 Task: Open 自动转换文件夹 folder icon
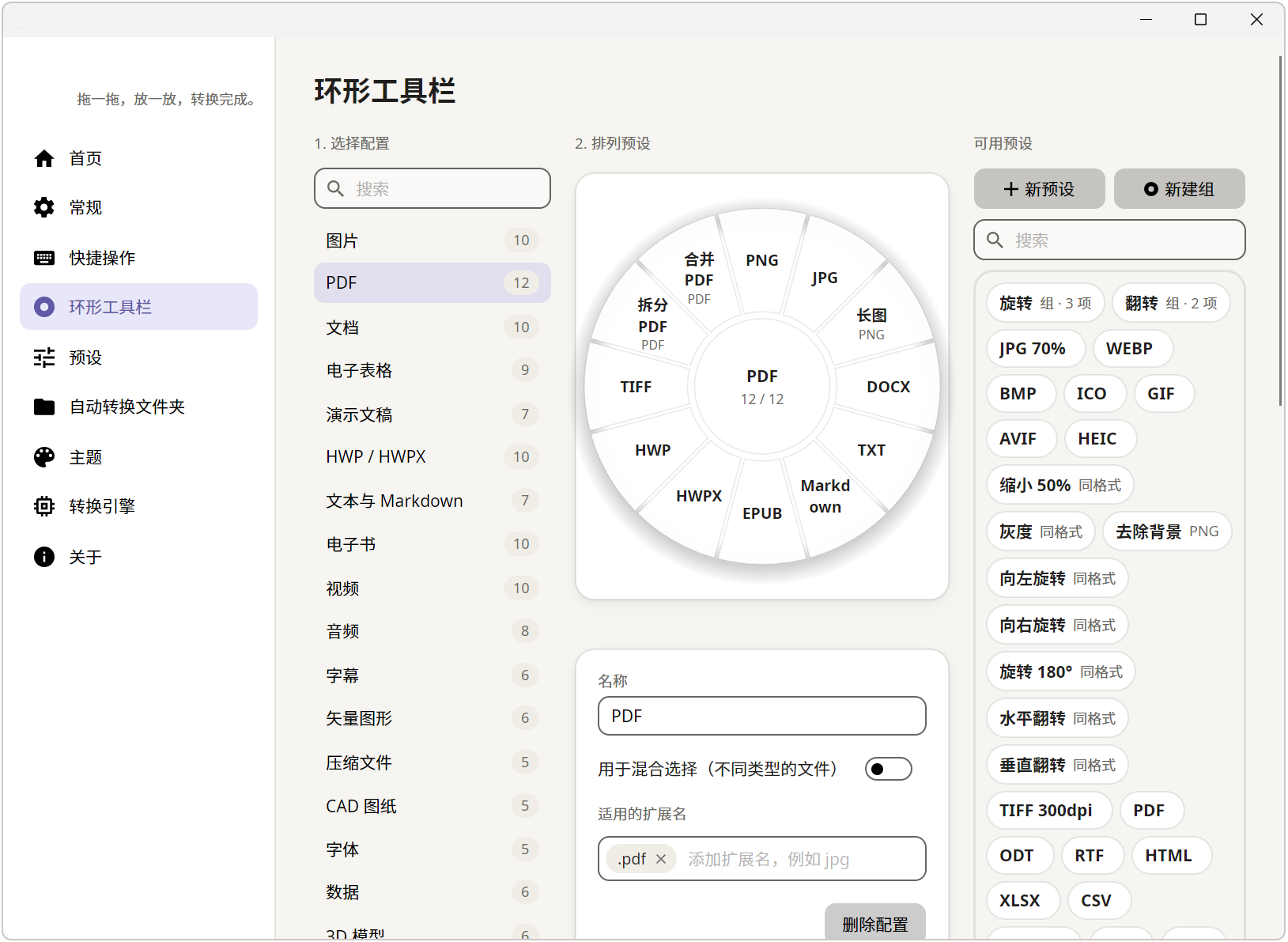(x=44, y=407)
